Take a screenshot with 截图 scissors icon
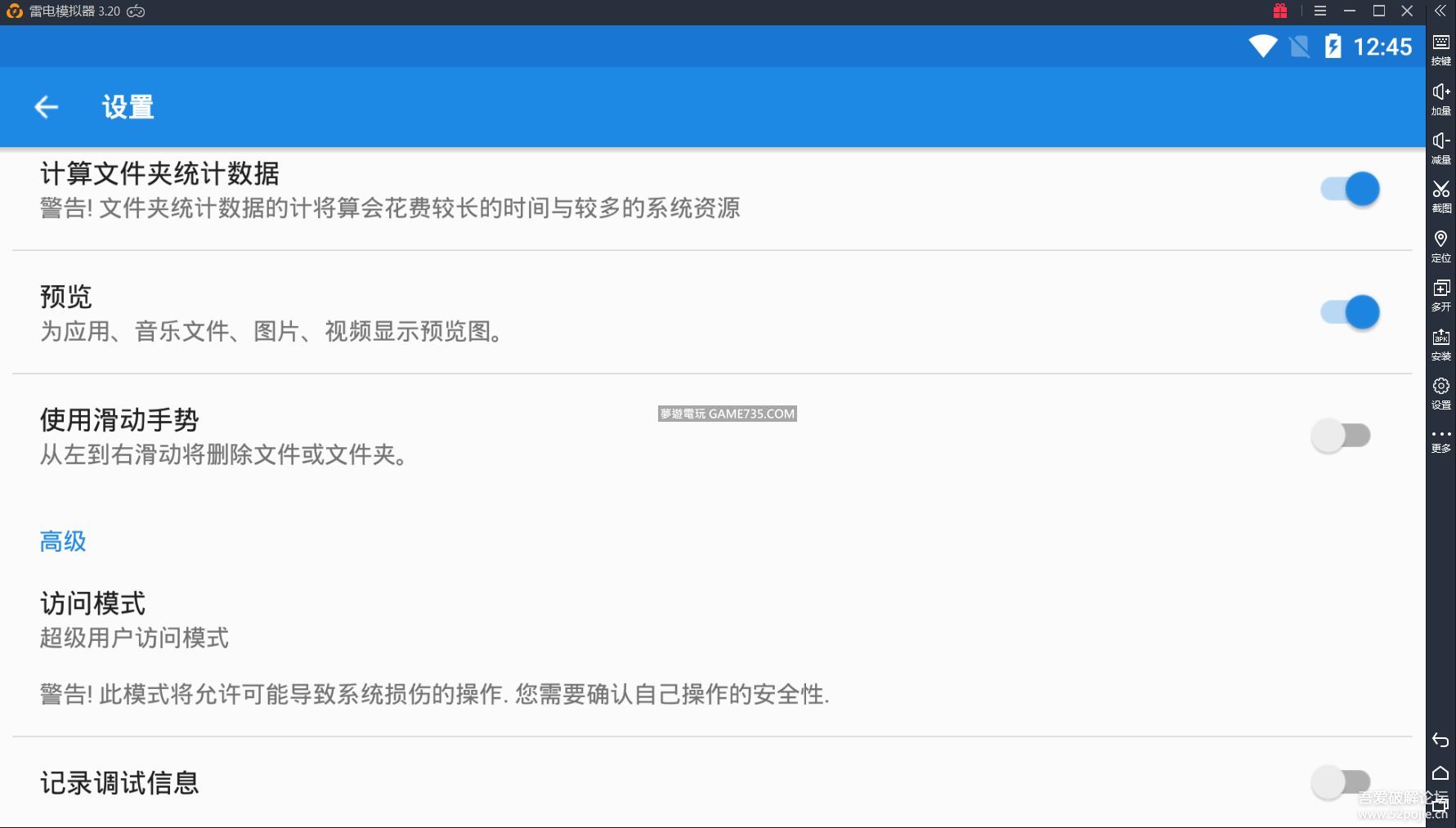Viewport: 1456px width, 828px height. [1440, 197]
